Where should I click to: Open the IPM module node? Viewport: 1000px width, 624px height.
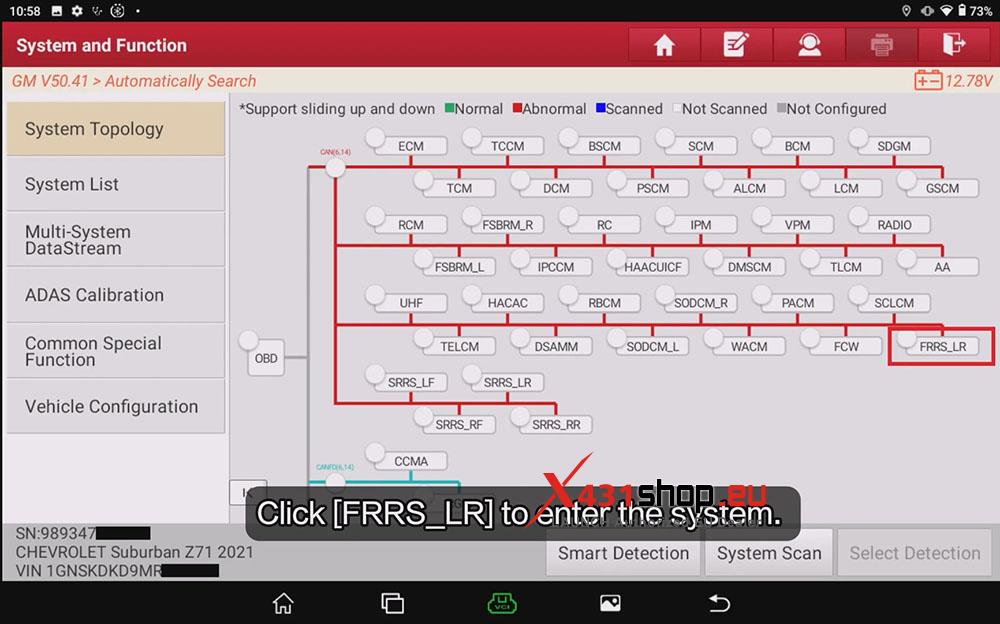pos(701,225)
